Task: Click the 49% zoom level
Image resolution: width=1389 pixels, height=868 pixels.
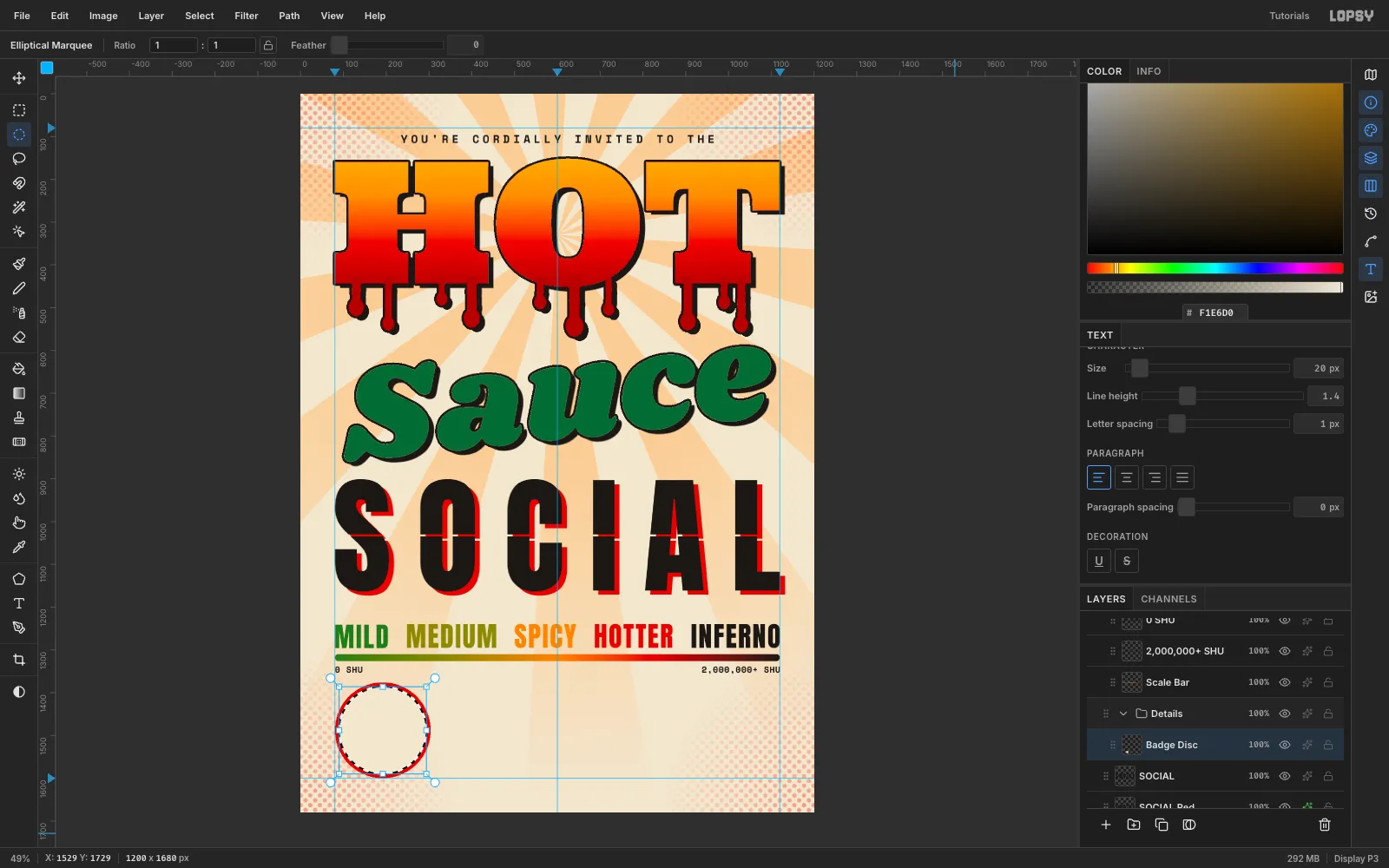Action: (x=20, y=858)
